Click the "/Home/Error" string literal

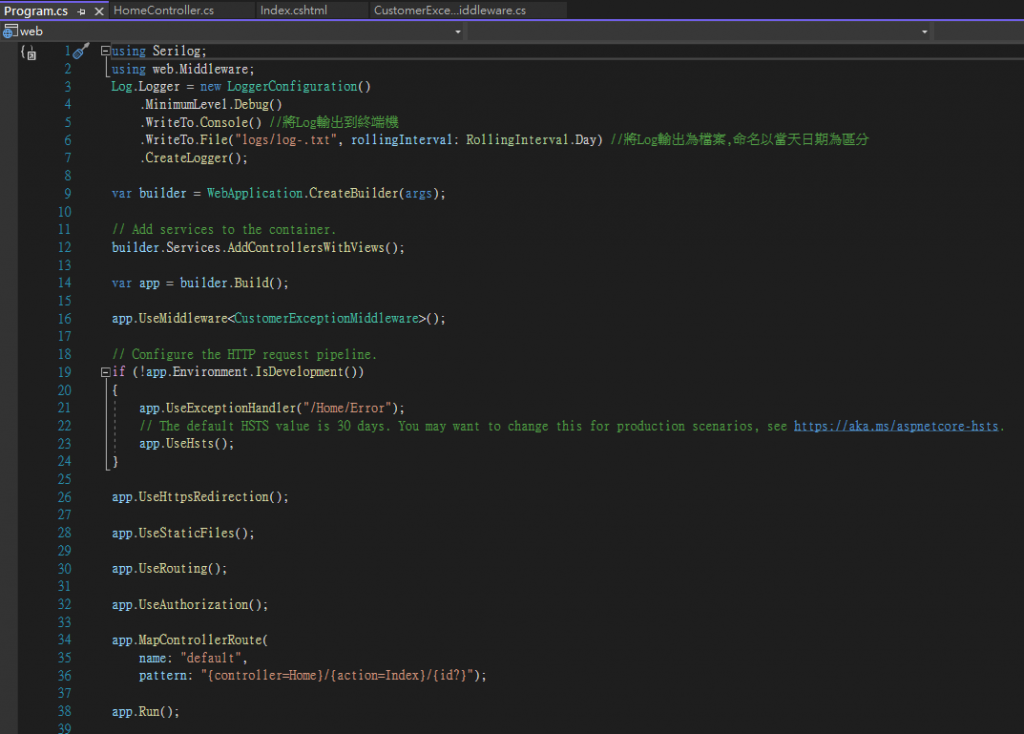(347, 408)
